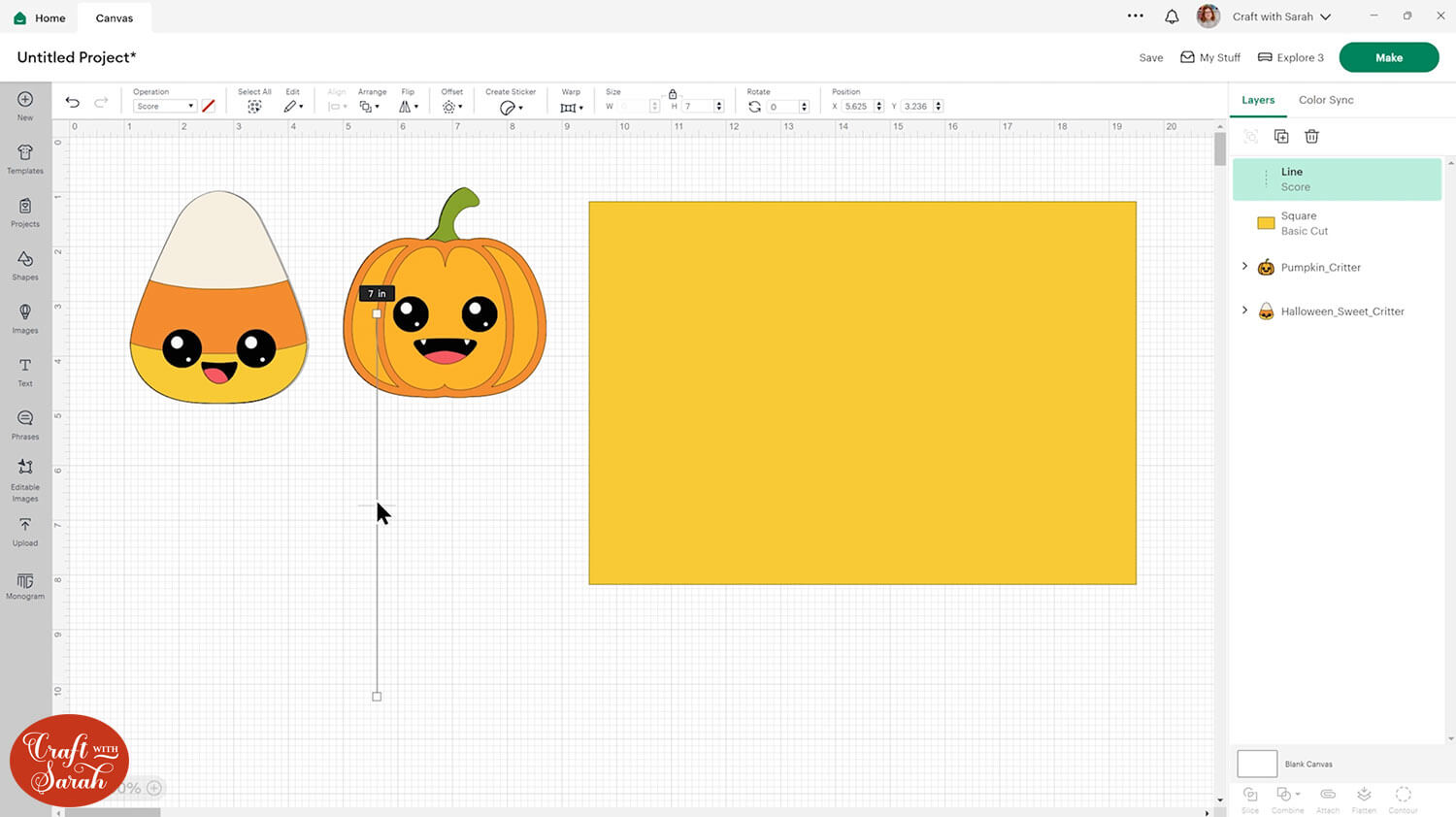Go to the Home tab
This screenshot has height=817, width=1456.
click(x=40, y=17)
